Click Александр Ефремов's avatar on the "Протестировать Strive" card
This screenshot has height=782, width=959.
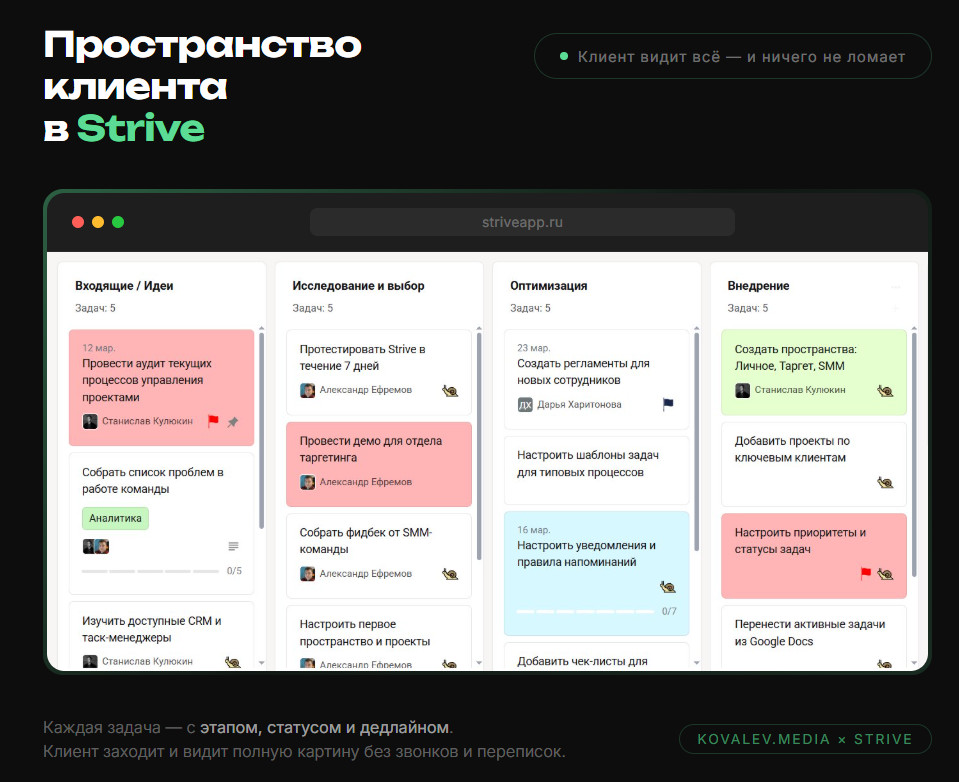point(307,390)
